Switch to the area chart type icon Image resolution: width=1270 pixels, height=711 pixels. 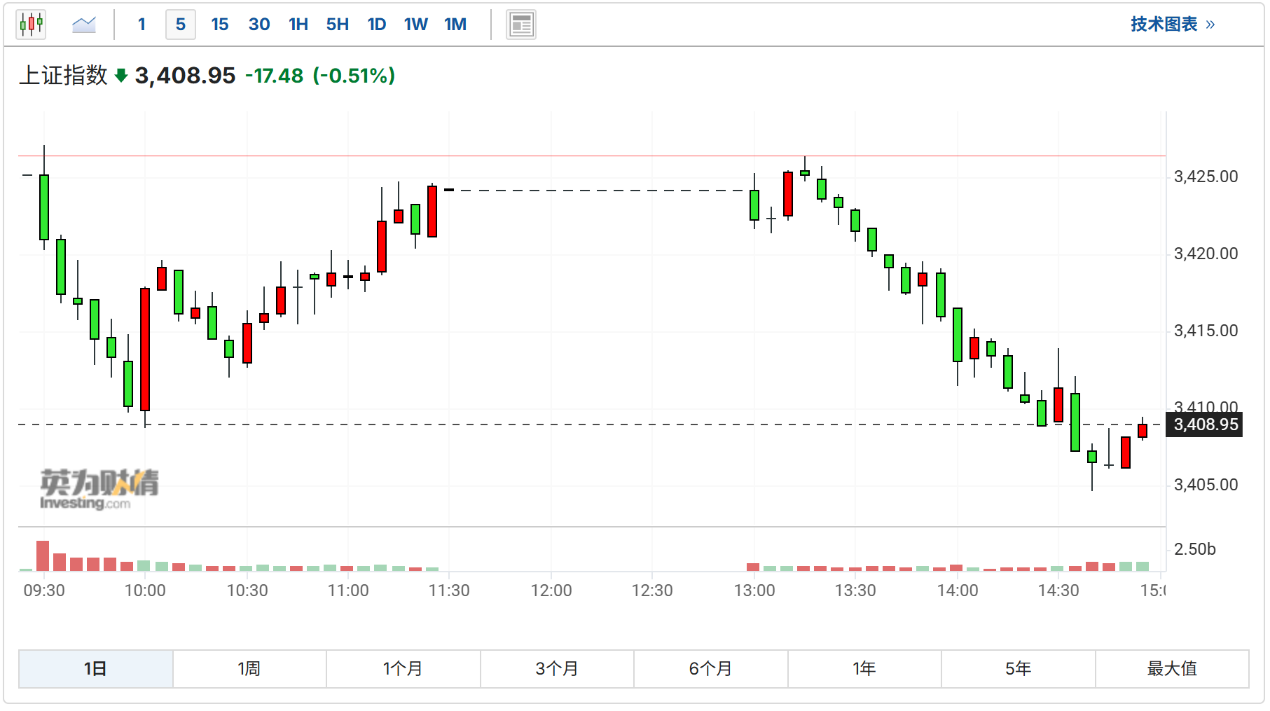(x=85, y=24)
